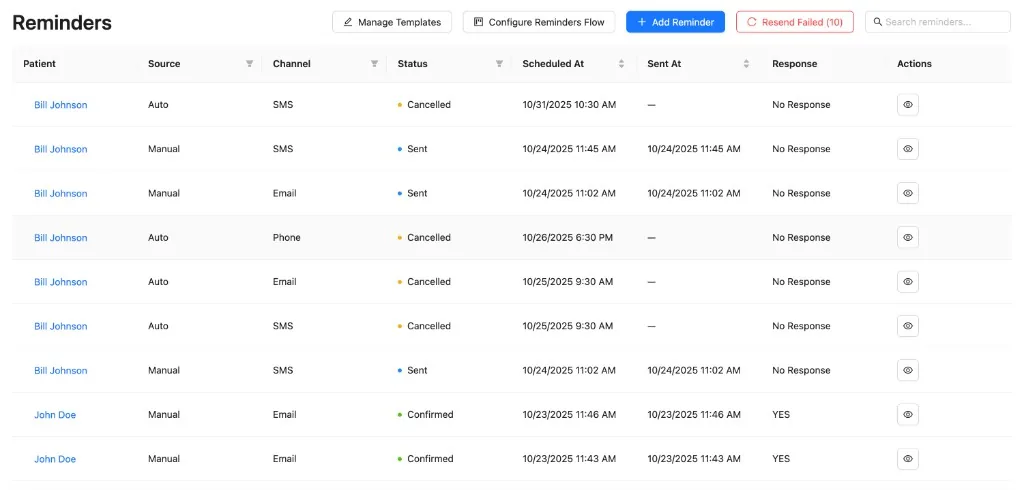
Task: Select the 10/31/2025 10:30 AM scheduled time
Action: (569, 105)
